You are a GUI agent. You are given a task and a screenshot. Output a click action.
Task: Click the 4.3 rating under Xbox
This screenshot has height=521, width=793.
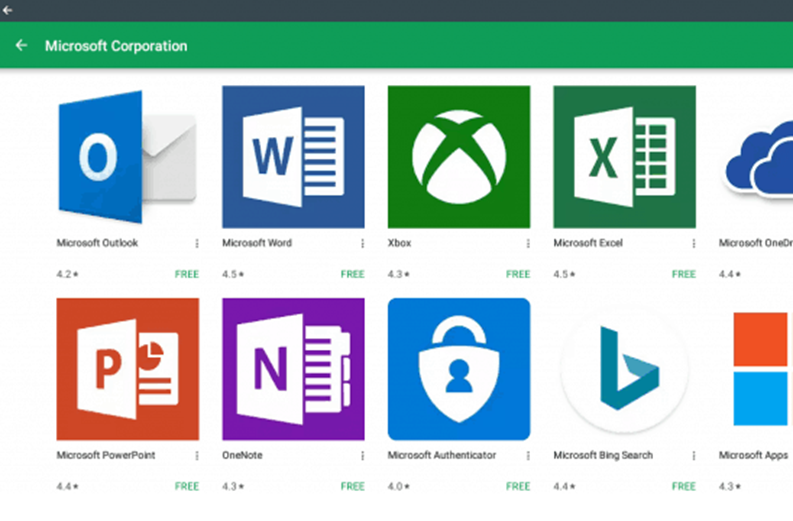pyautogui.click(x=399, y=274)
